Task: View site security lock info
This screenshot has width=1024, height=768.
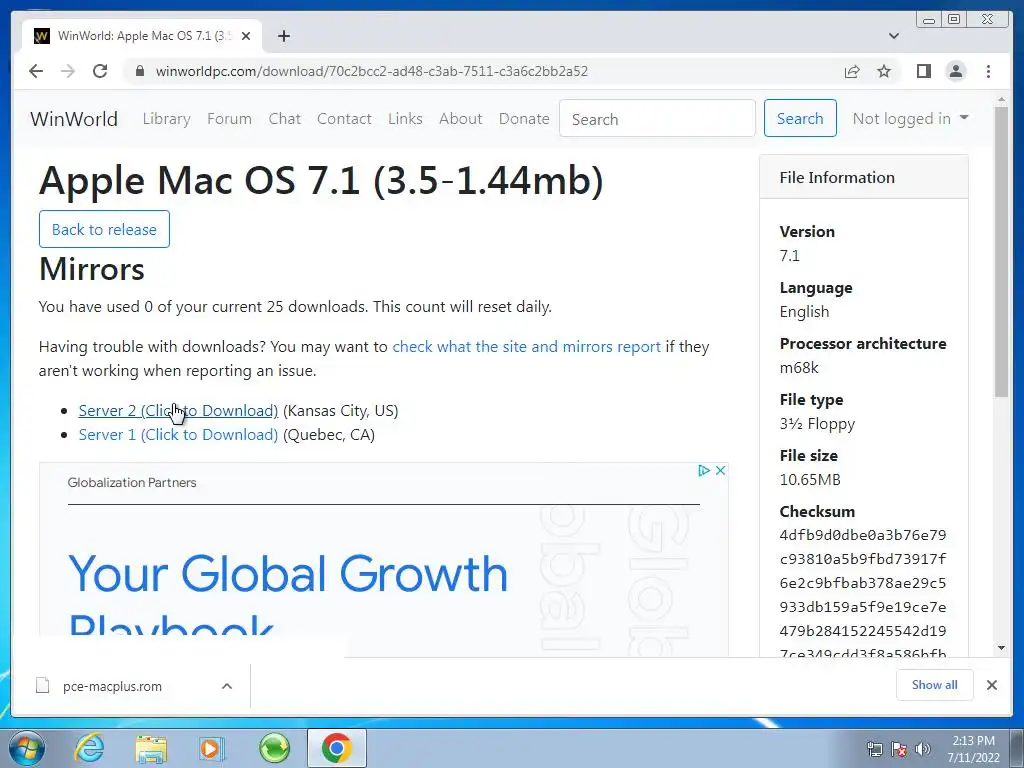Action: pos(139,71)
